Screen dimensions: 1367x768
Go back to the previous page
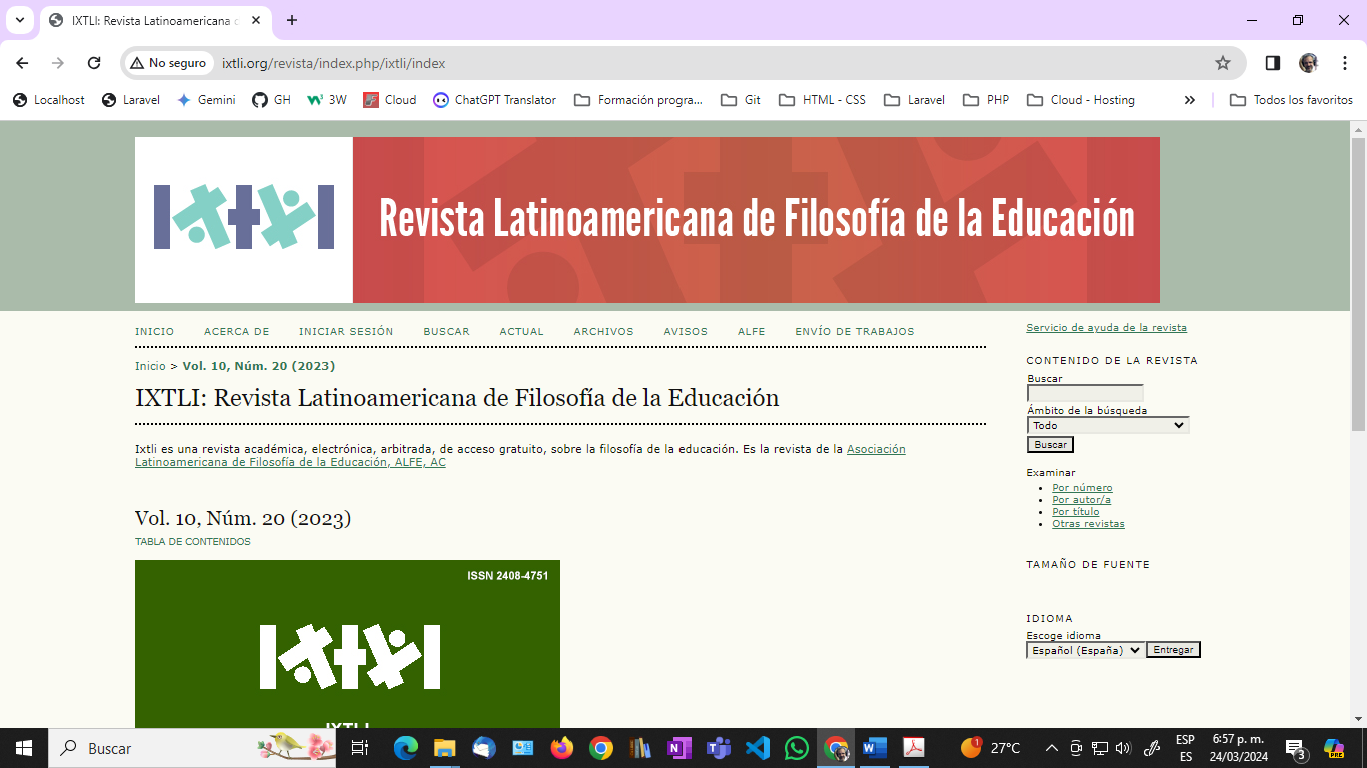pos(22,63)
